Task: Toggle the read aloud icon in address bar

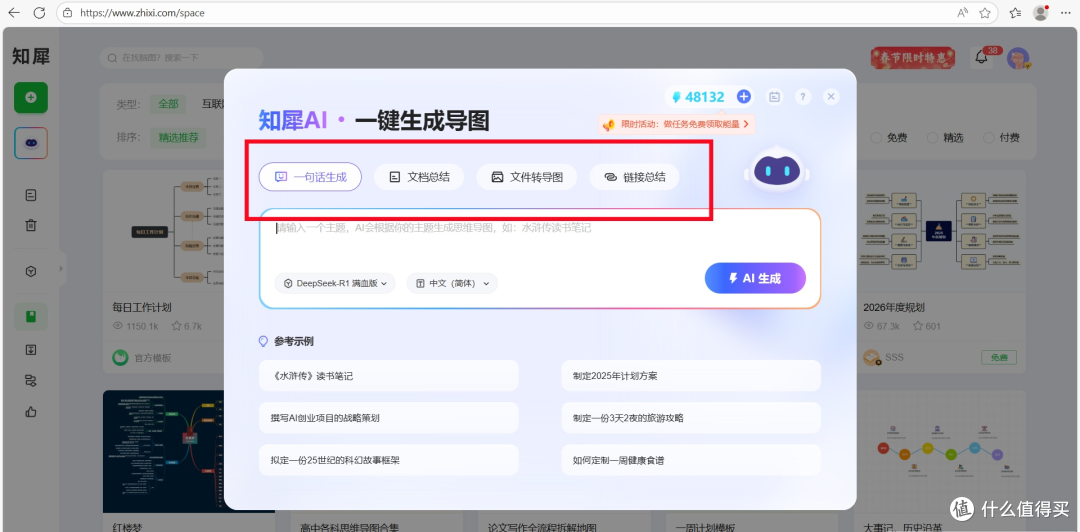Action: point(963,12)
